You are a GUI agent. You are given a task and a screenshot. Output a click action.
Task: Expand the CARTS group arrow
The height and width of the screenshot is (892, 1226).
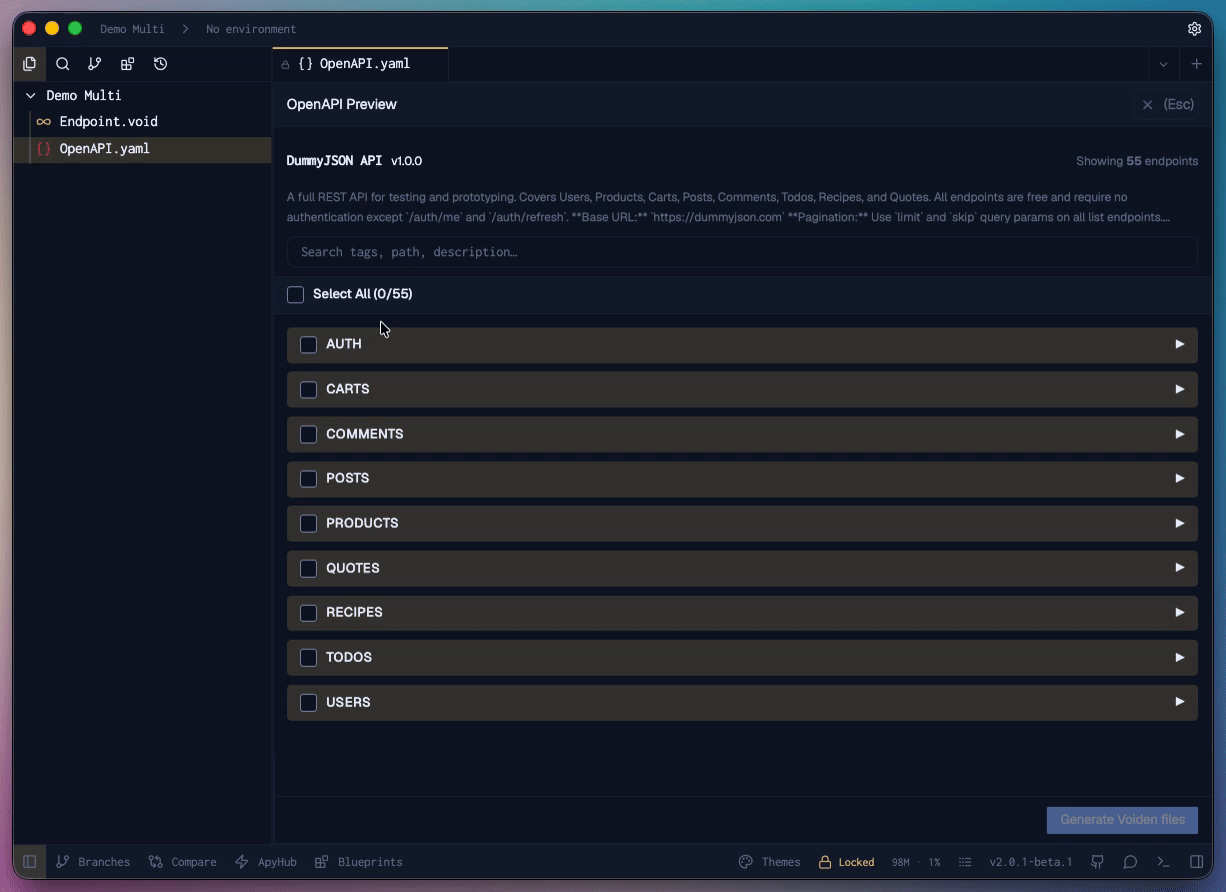1180,389
